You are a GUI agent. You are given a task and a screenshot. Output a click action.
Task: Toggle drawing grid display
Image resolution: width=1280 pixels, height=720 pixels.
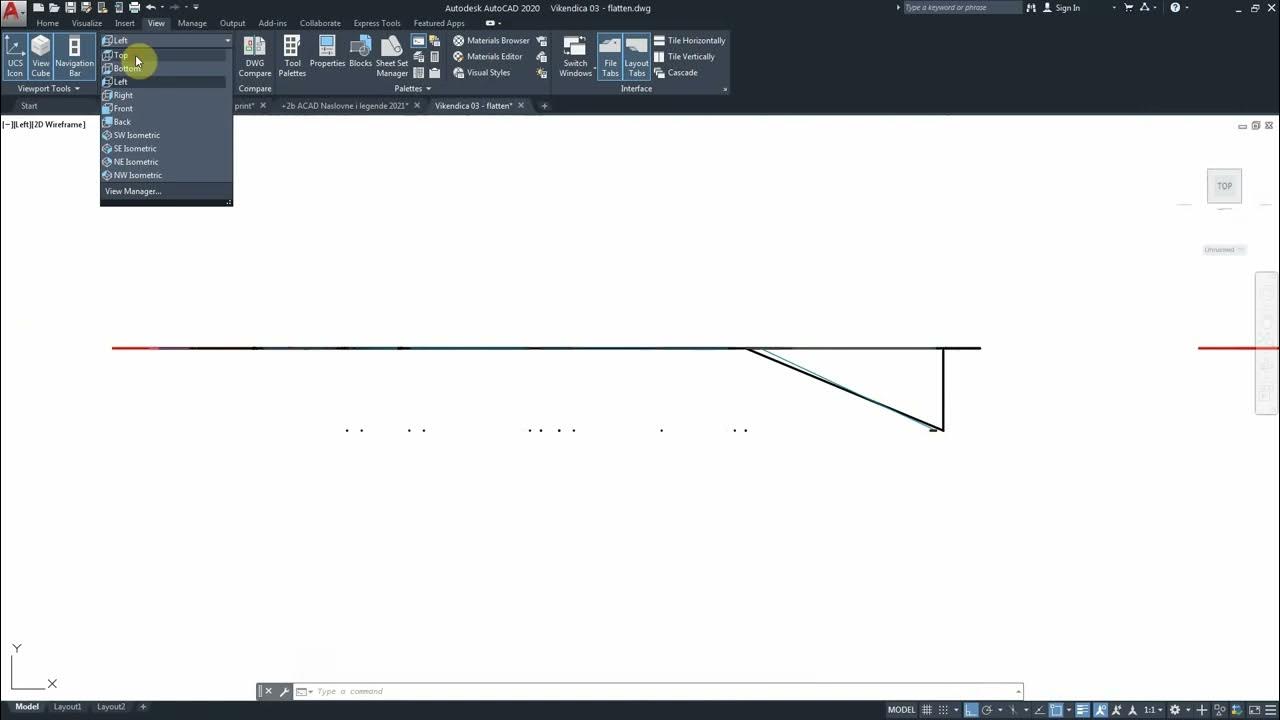tap(927, 710)
